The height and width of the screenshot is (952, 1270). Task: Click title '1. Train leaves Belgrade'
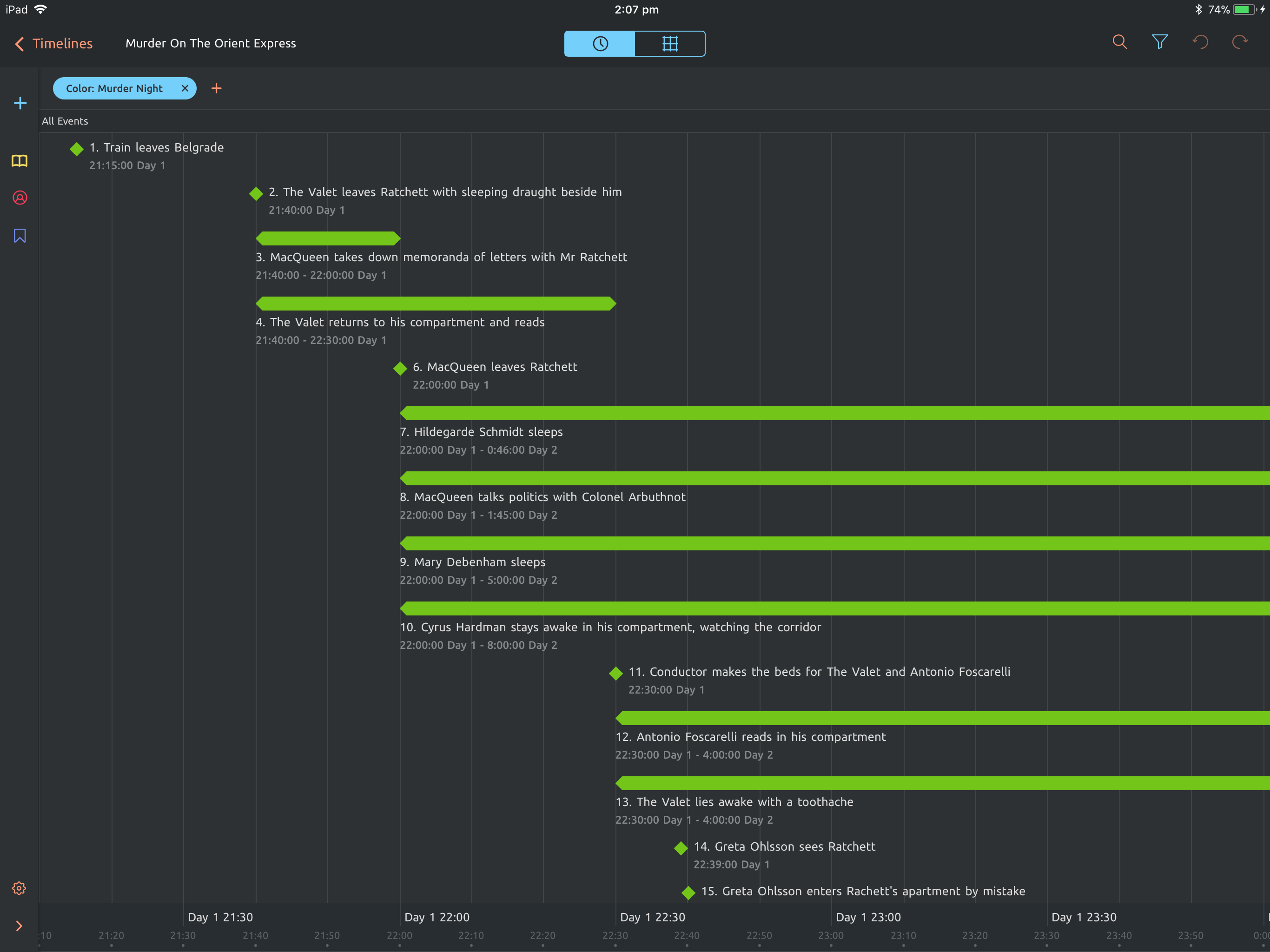tap(156, 147)
